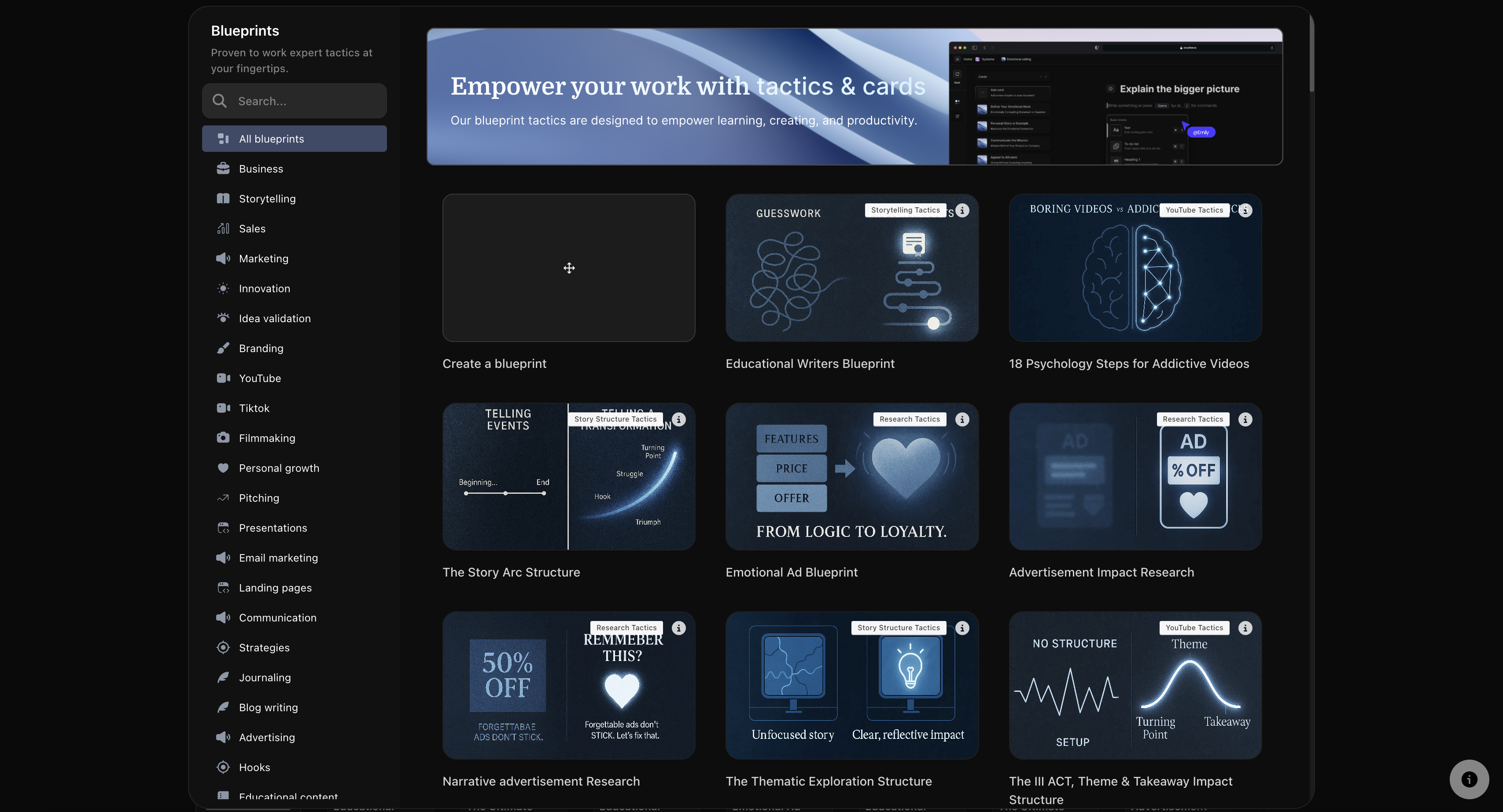This screenshot has height=812, width=1503.
Task: Click the bottom-right help info bubble
Action: (x=1469, y=779)
